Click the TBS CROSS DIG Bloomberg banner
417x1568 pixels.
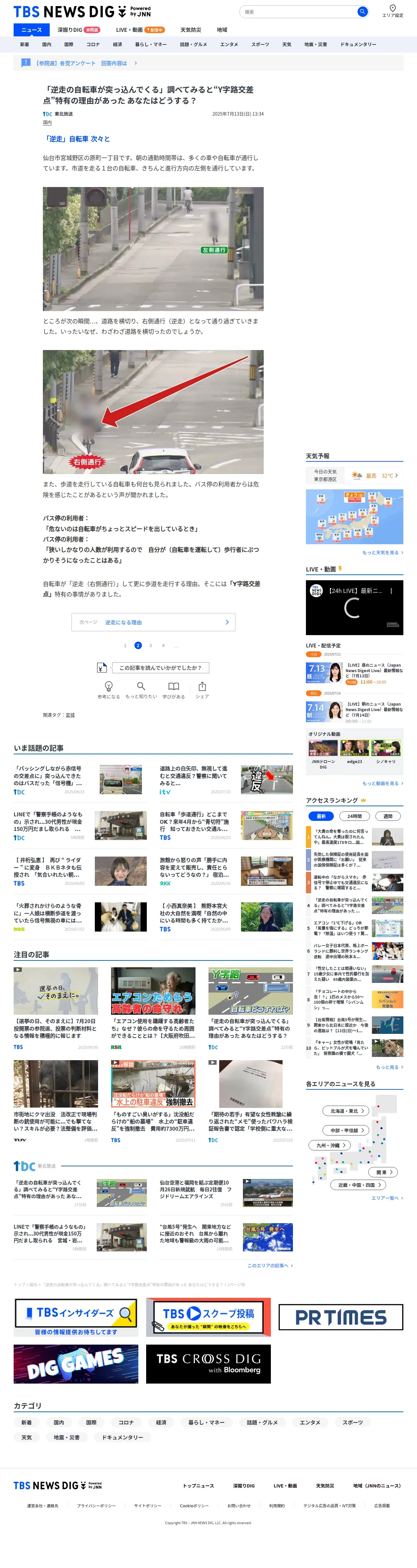208,1363
